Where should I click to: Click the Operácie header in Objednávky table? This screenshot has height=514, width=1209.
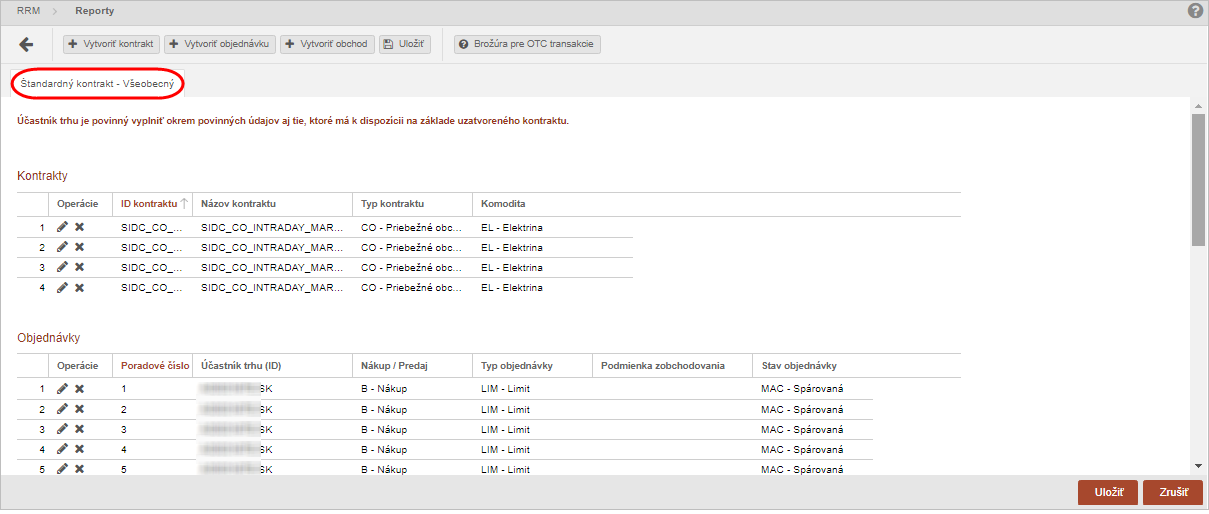pyautogui.click(x=78, y=365)
